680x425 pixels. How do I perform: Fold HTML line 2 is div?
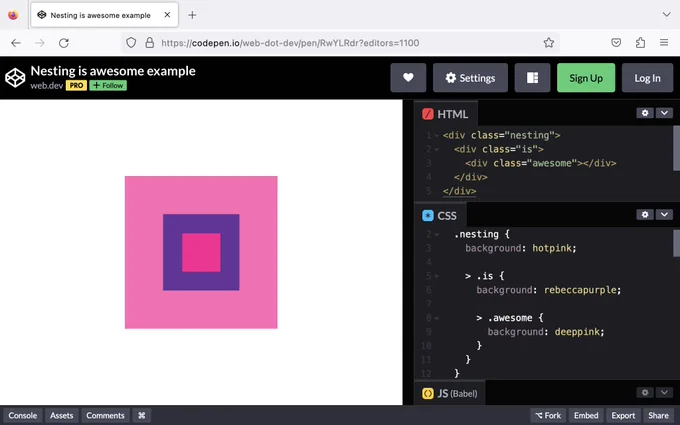(x=437, y=150)
